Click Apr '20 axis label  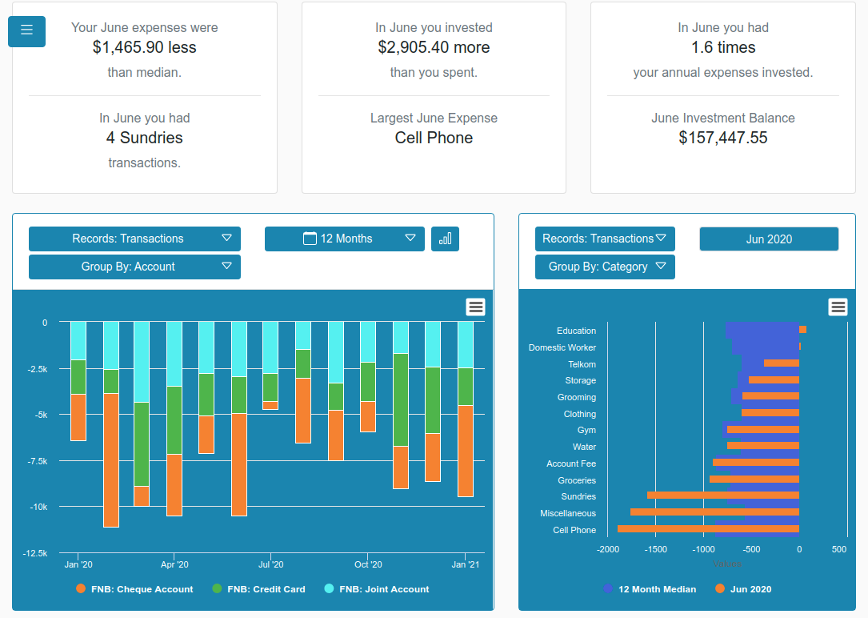tap(174, 564)
